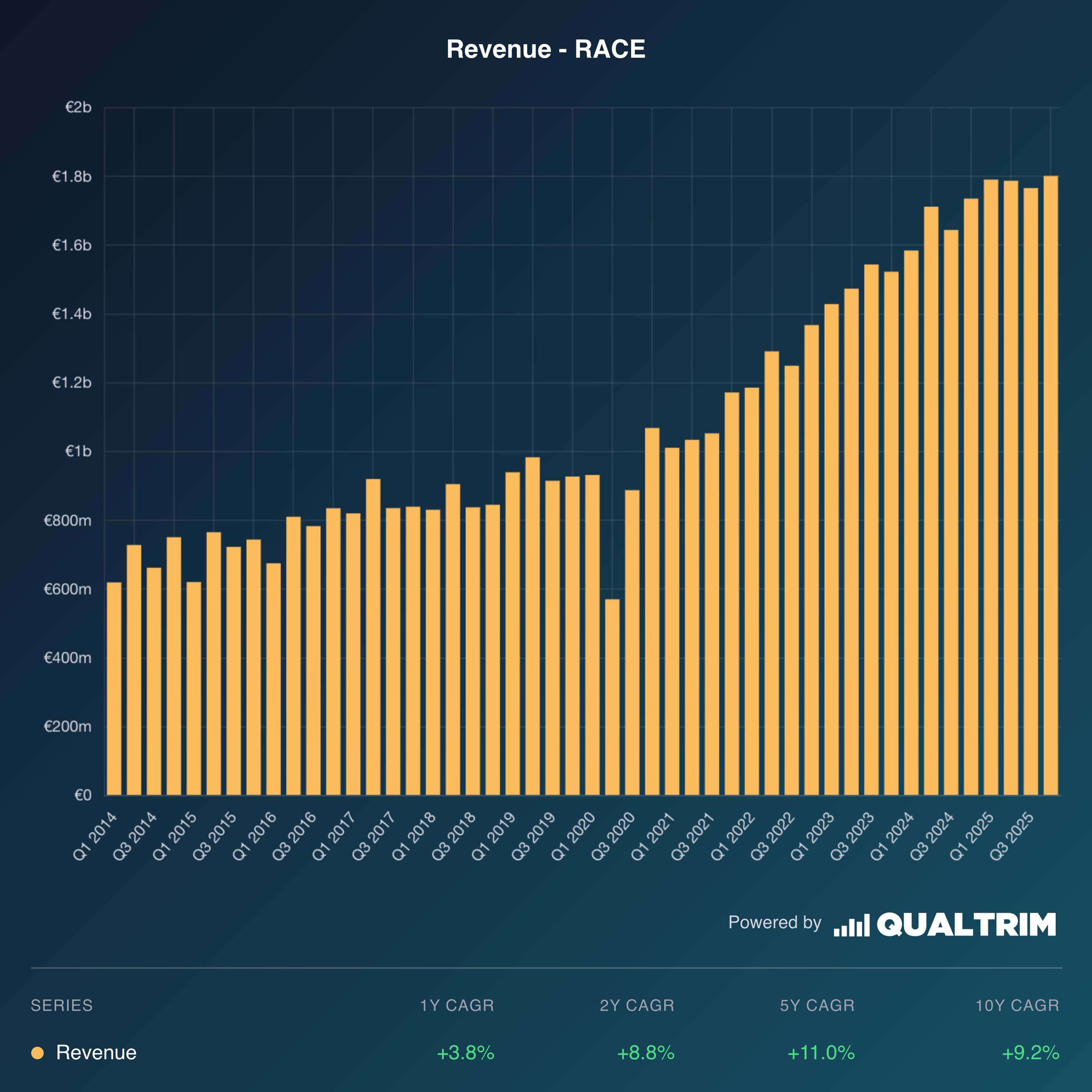Select the first bar for Q1 2014
The width and height of the screenshot is (1092, 1092).
pos(114,690)
